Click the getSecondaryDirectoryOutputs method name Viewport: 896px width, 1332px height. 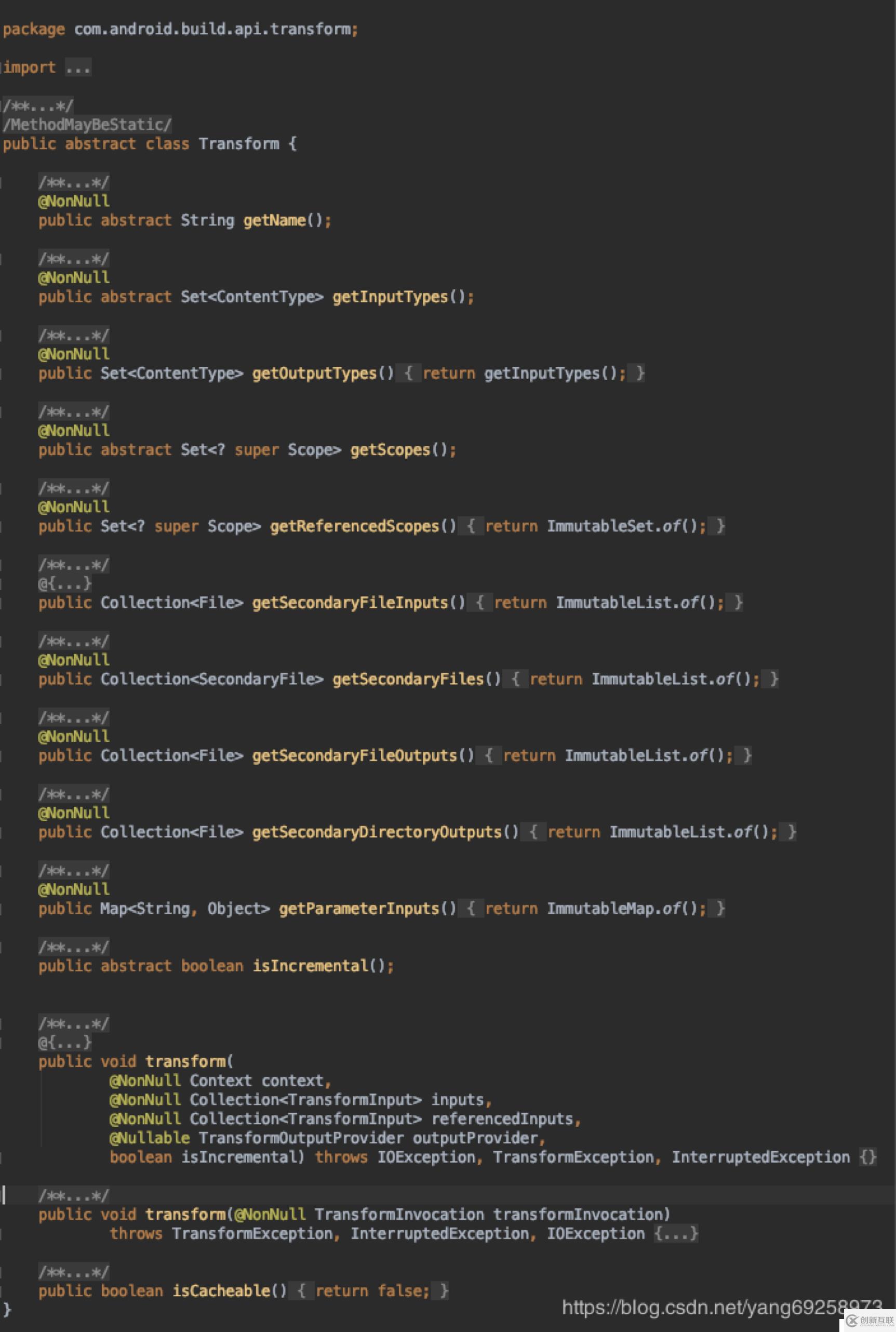(377, 832)
